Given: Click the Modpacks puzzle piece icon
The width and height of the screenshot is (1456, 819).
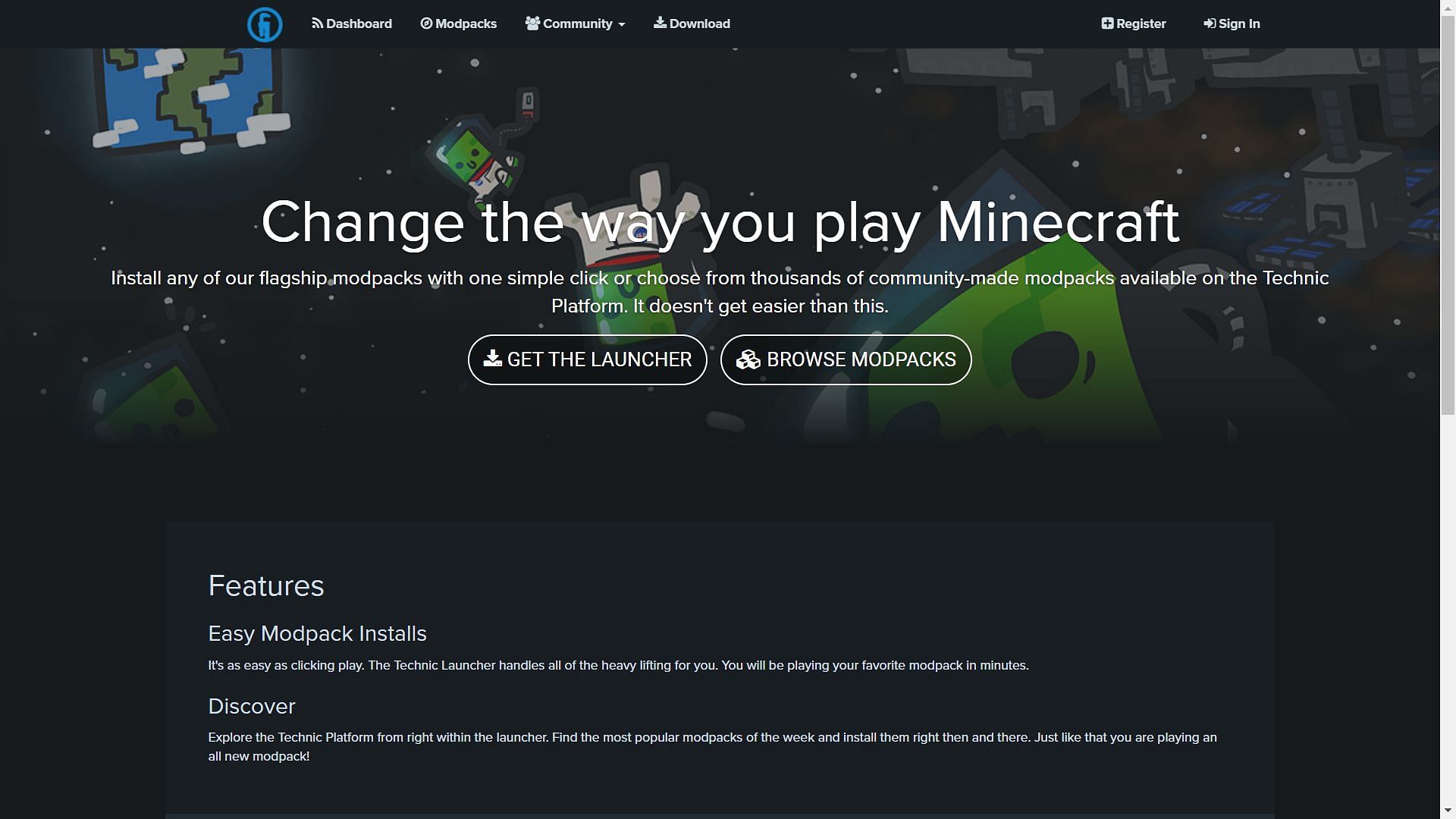Looking at the screenshot, I should [425, 23].
